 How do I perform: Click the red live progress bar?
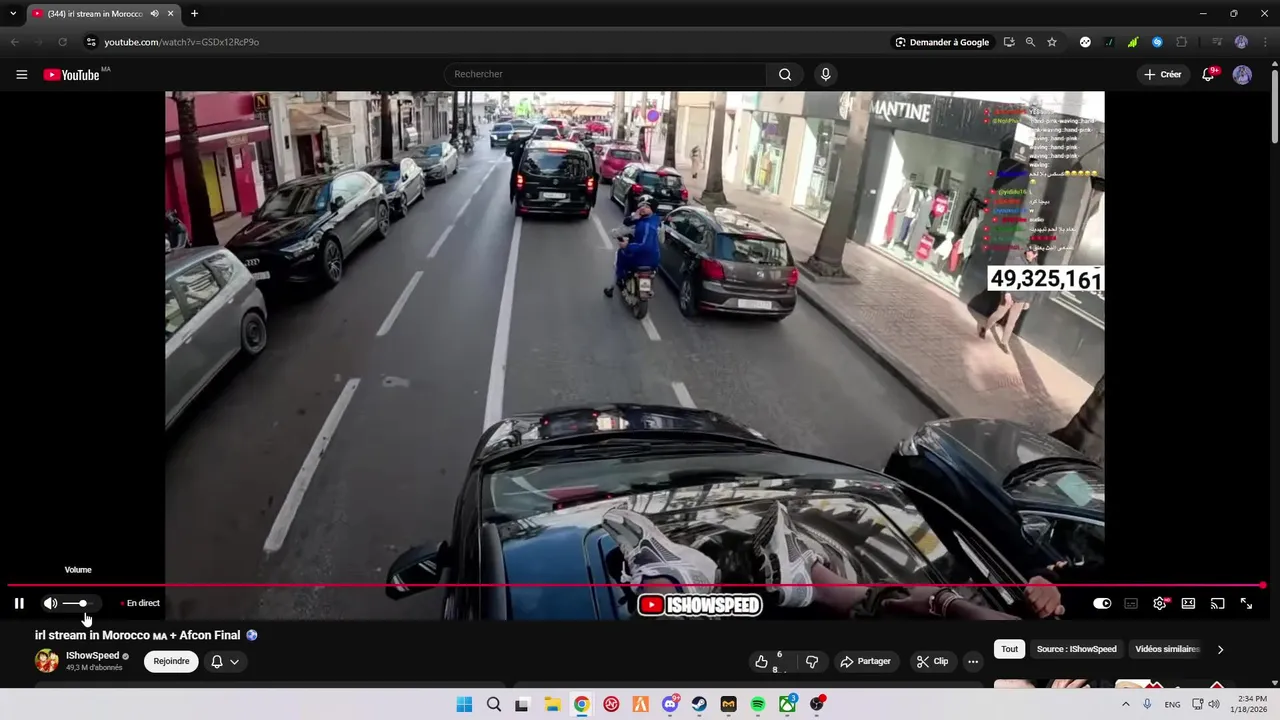[x=636, y=585]
